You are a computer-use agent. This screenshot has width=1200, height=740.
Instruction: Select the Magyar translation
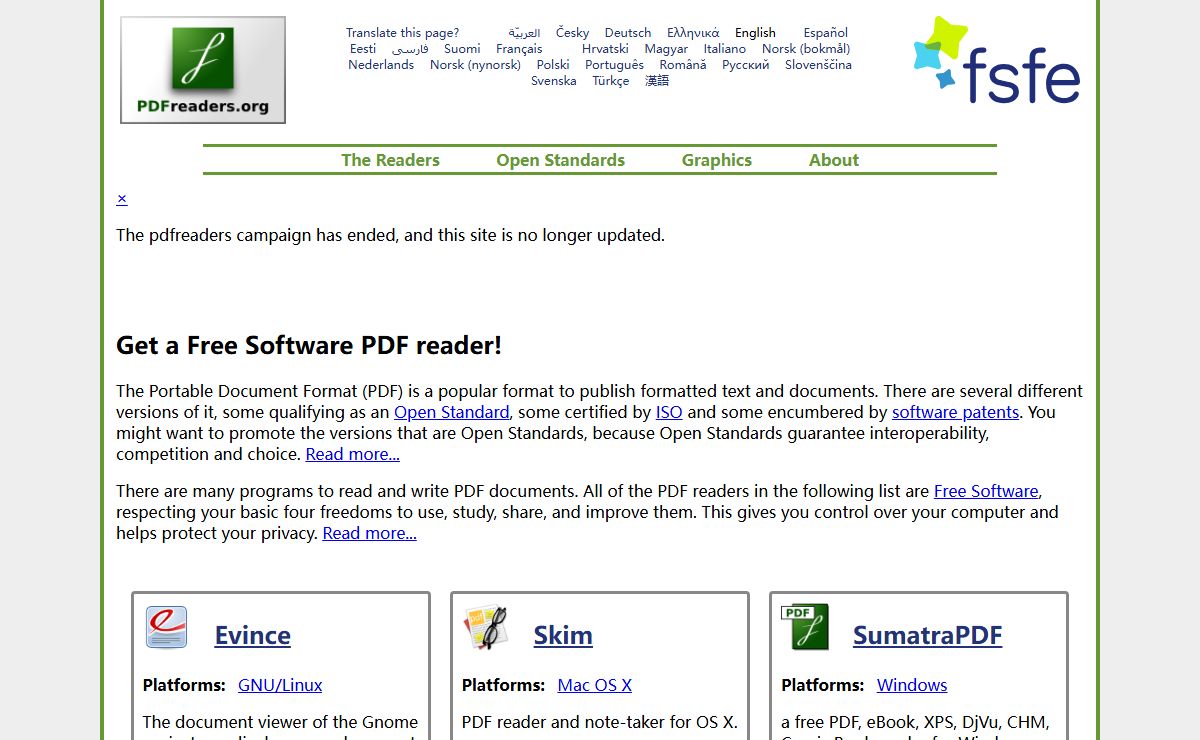point(666,49)
